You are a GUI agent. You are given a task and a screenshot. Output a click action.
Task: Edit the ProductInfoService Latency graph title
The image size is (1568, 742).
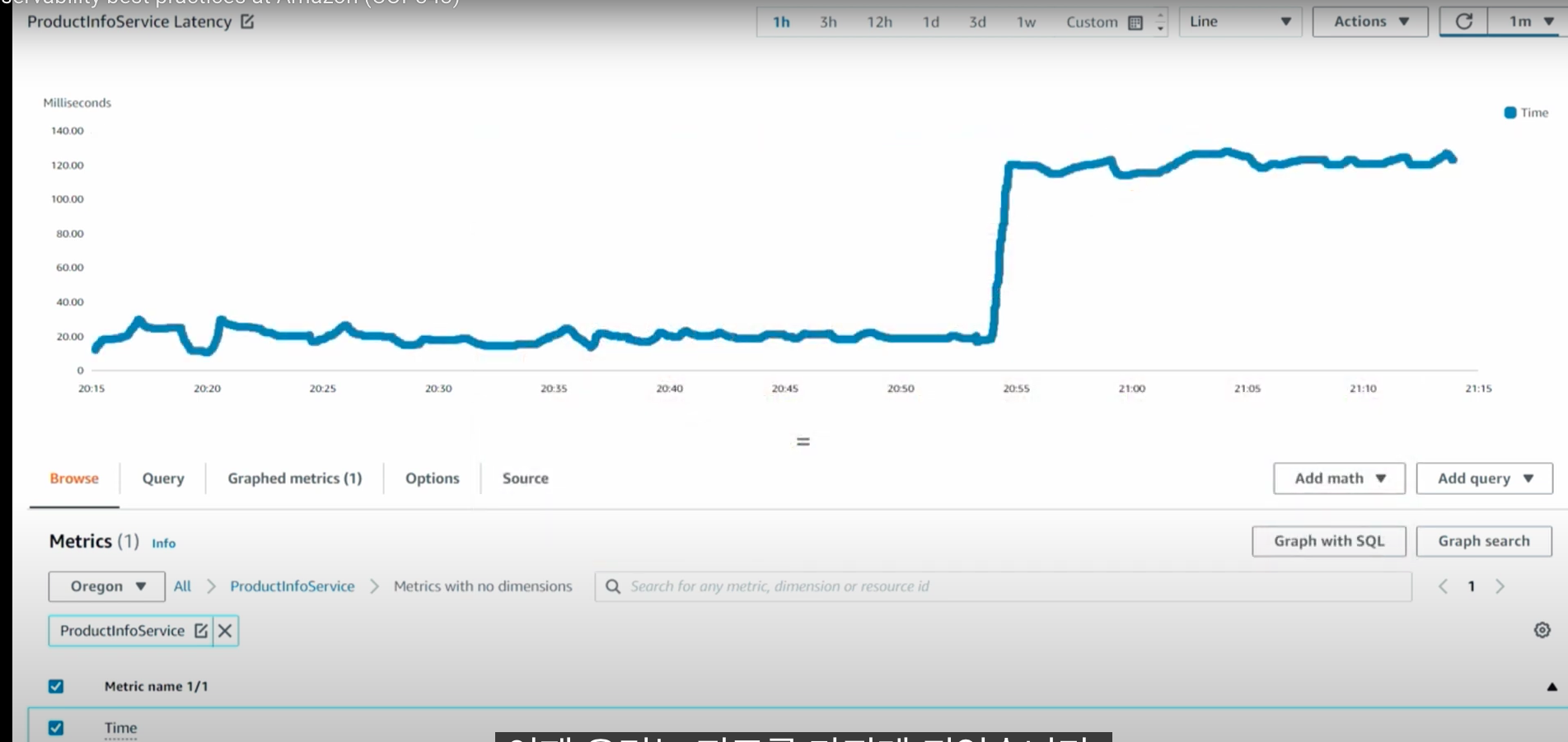coord(247,21)
